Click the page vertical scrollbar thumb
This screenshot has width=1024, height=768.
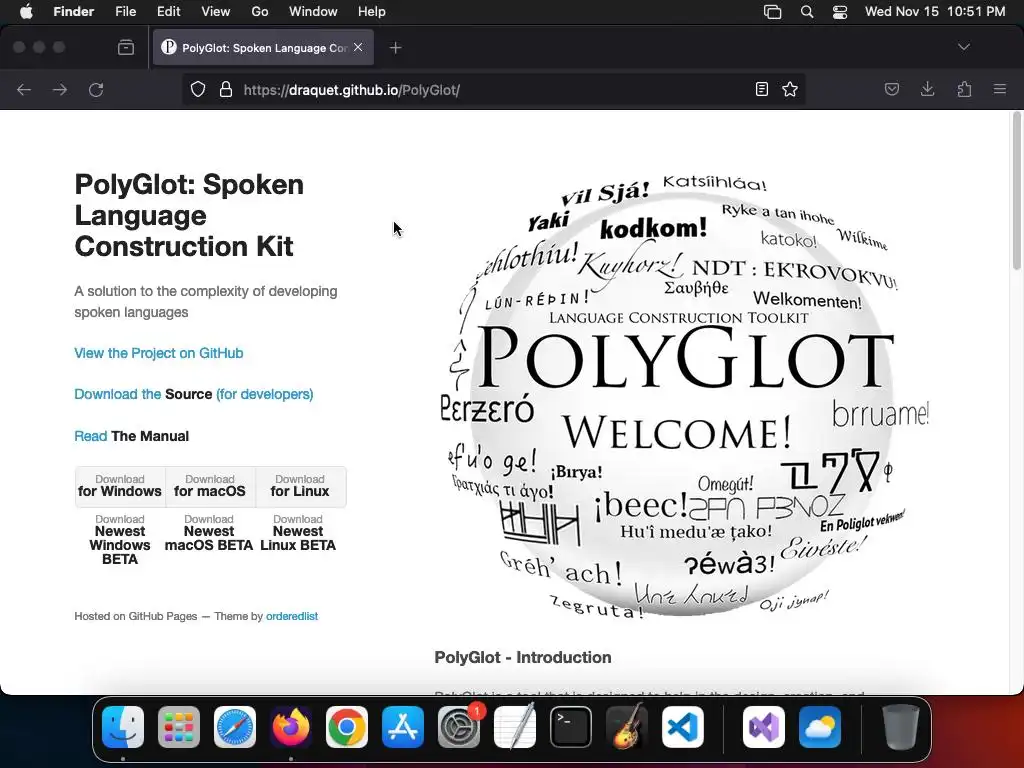click(1016, 191)
